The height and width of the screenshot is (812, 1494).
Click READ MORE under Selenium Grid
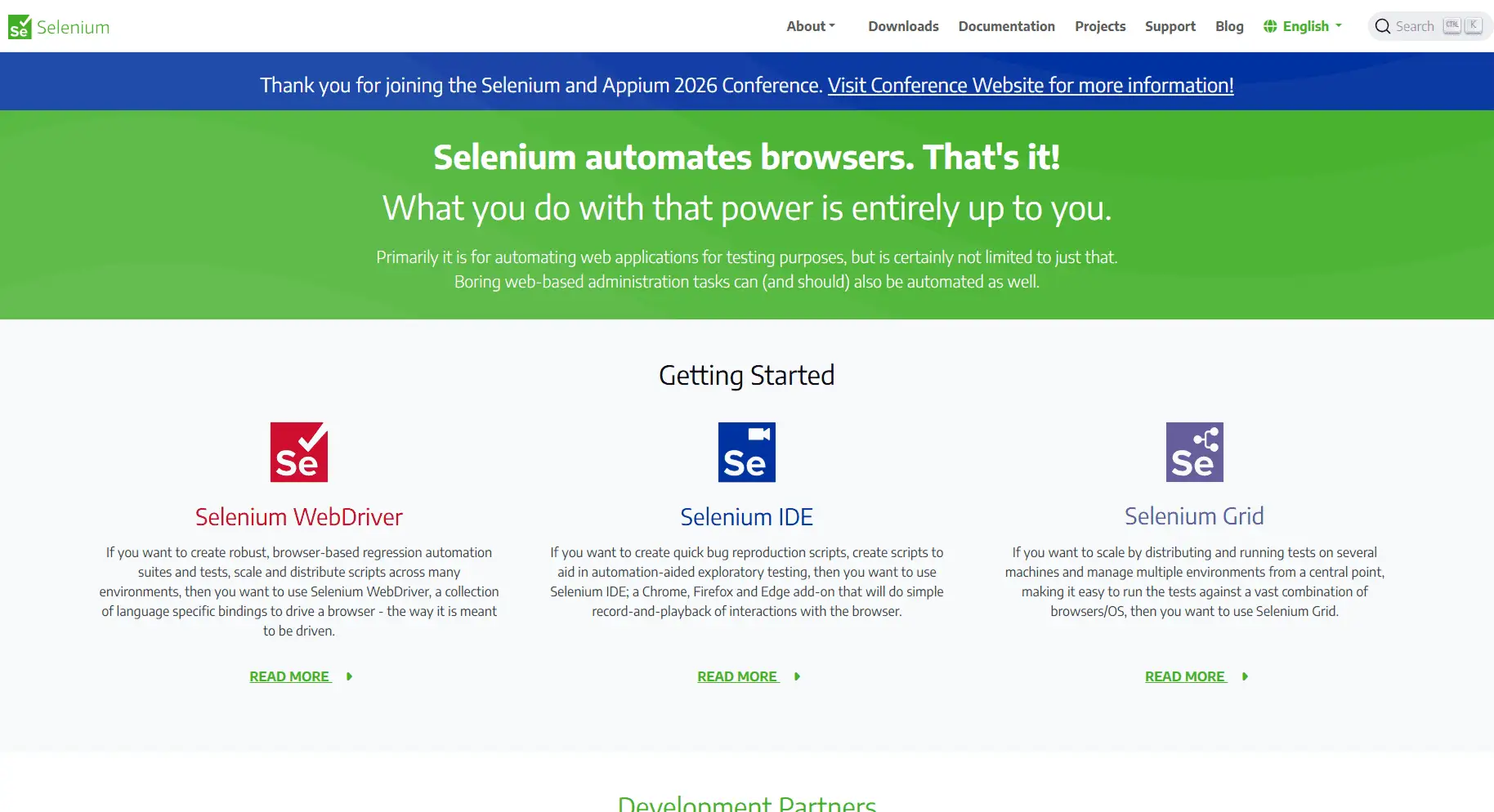coord(1185,676)
